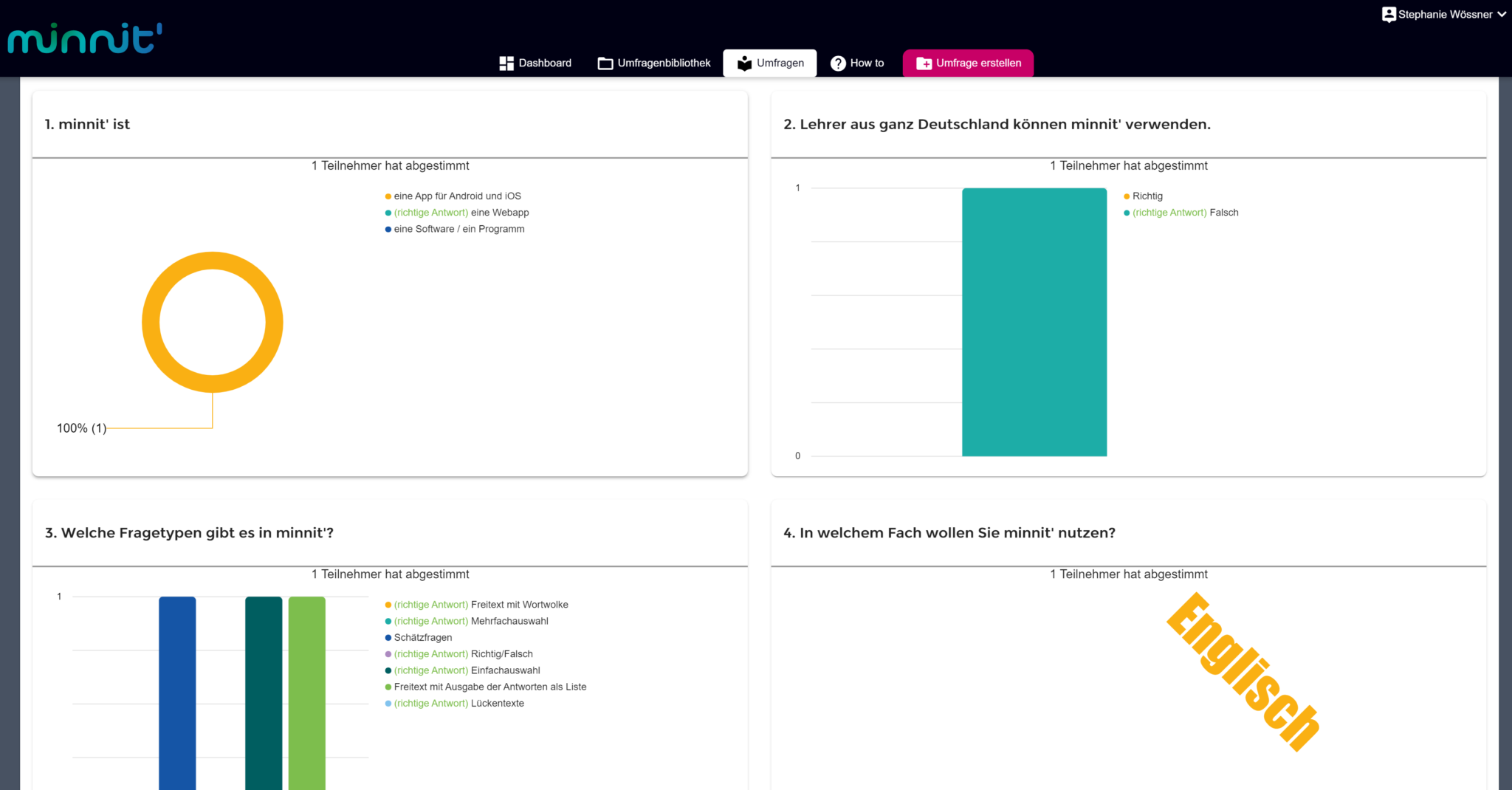Expand the Stephanie Wössner user dropdown arrow
The image size is (1512, 790).
click(1502, 14)
